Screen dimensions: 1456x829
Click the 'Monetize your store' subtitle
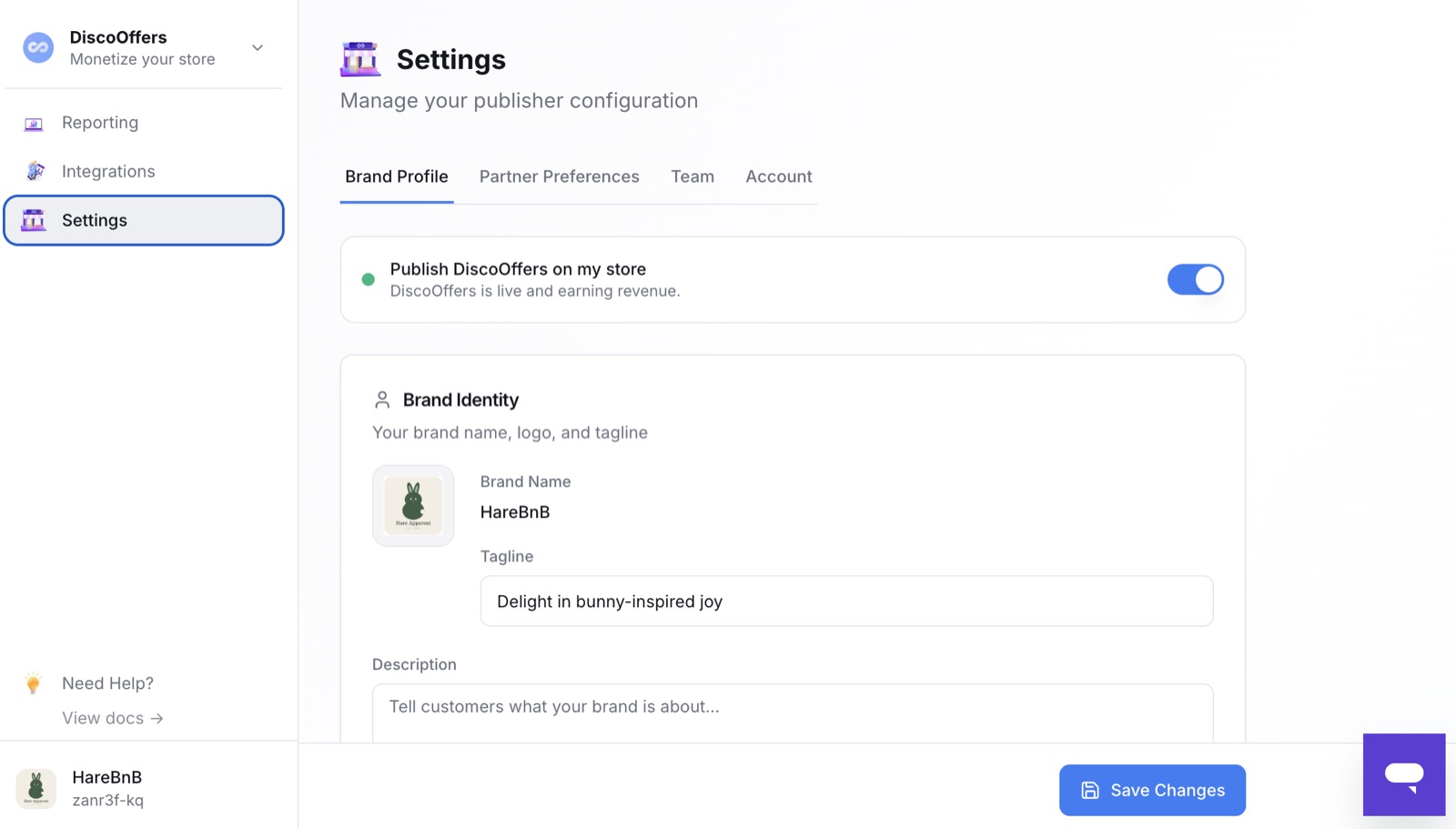143,59
